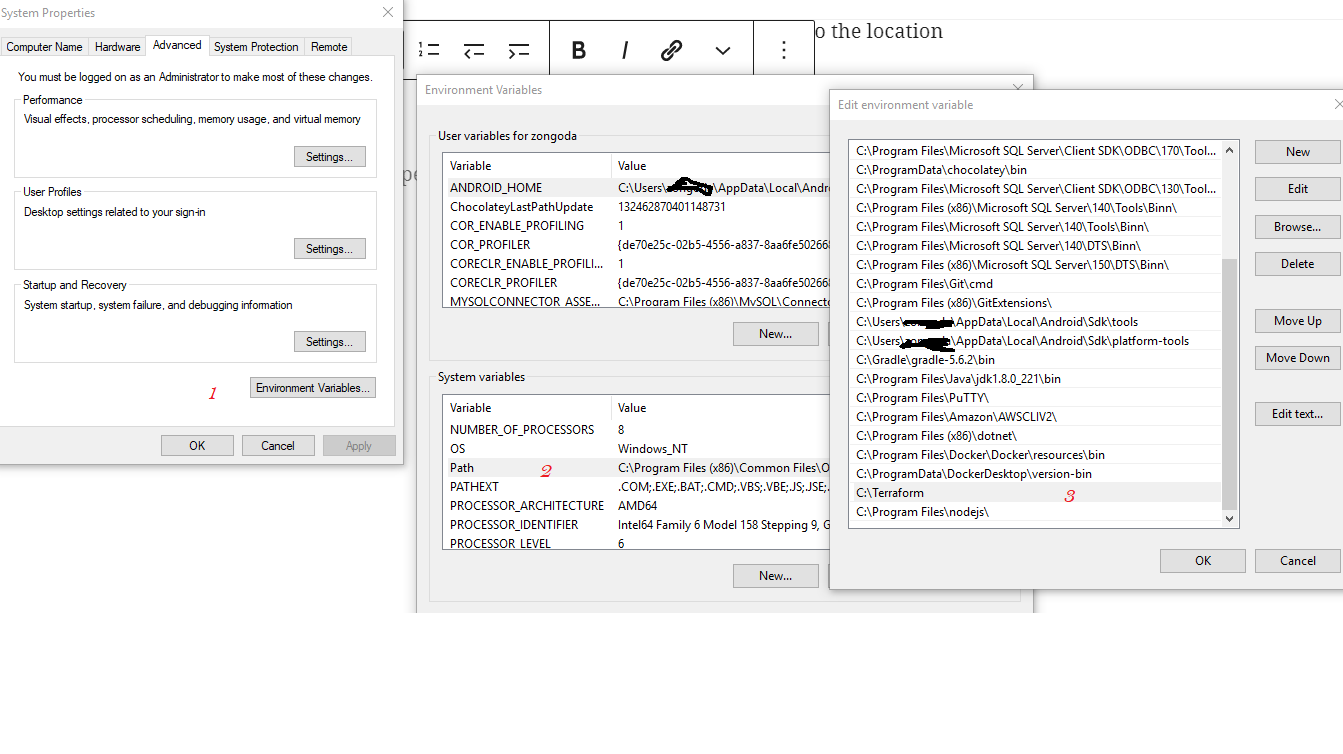Click Move Up in Edit environment variable
Viewport: 1343px width, 754px height.
pos(1297,321)
